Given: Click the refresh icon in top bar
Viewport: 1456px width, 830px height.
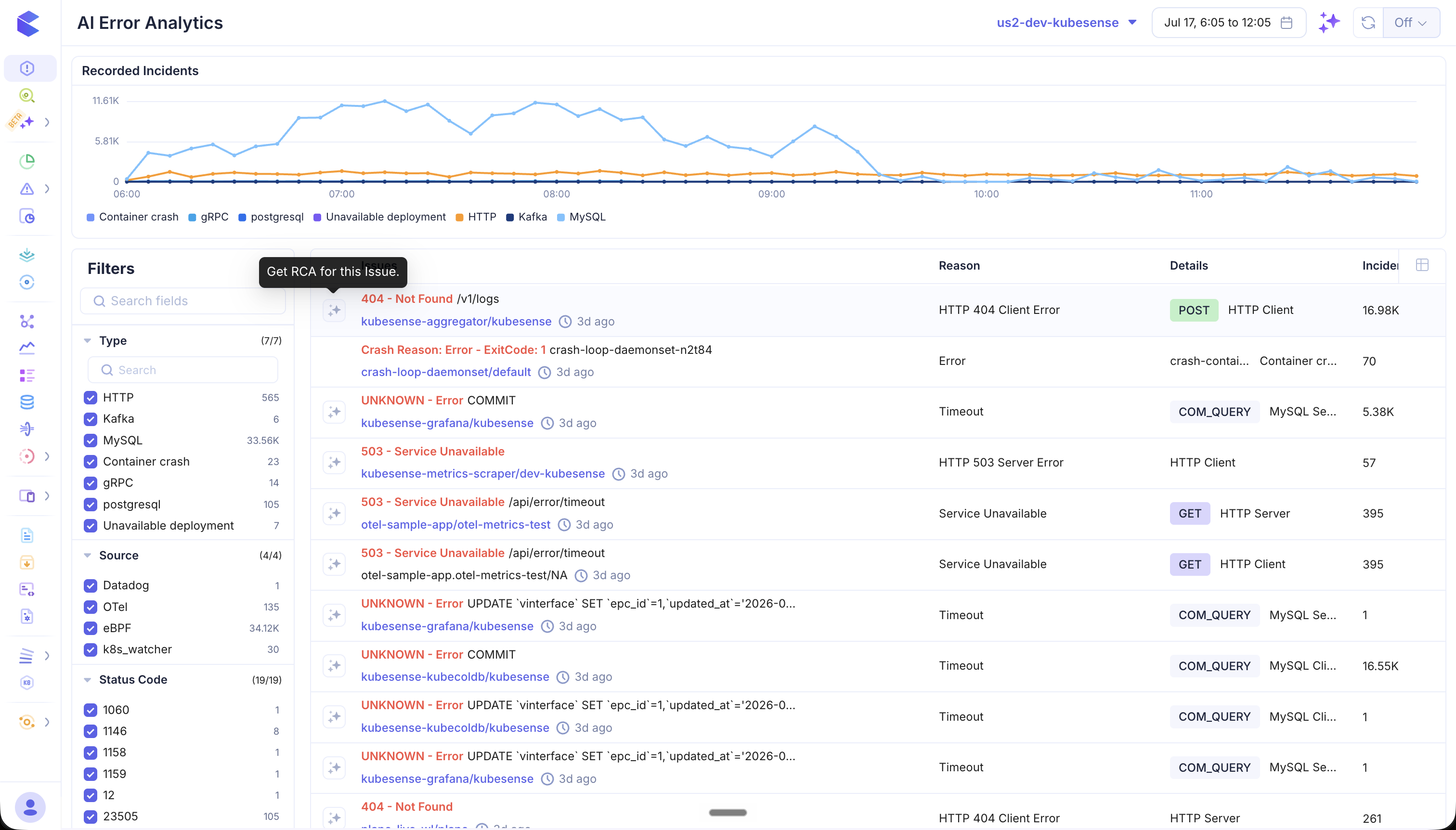Looking at the screenshot, I should click(1368, 23).
